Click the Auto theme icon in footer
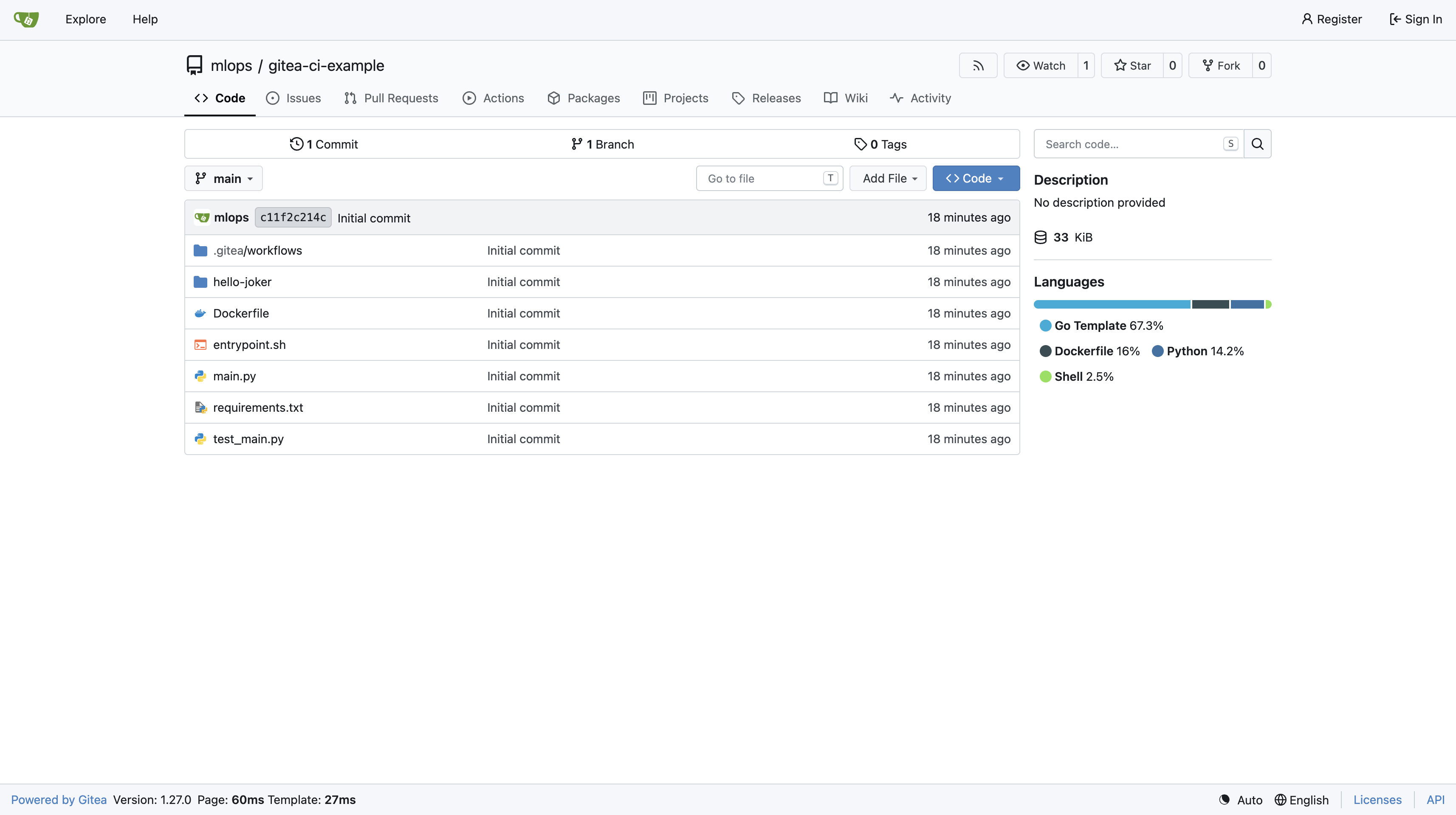 click(x=1224, y=800)
